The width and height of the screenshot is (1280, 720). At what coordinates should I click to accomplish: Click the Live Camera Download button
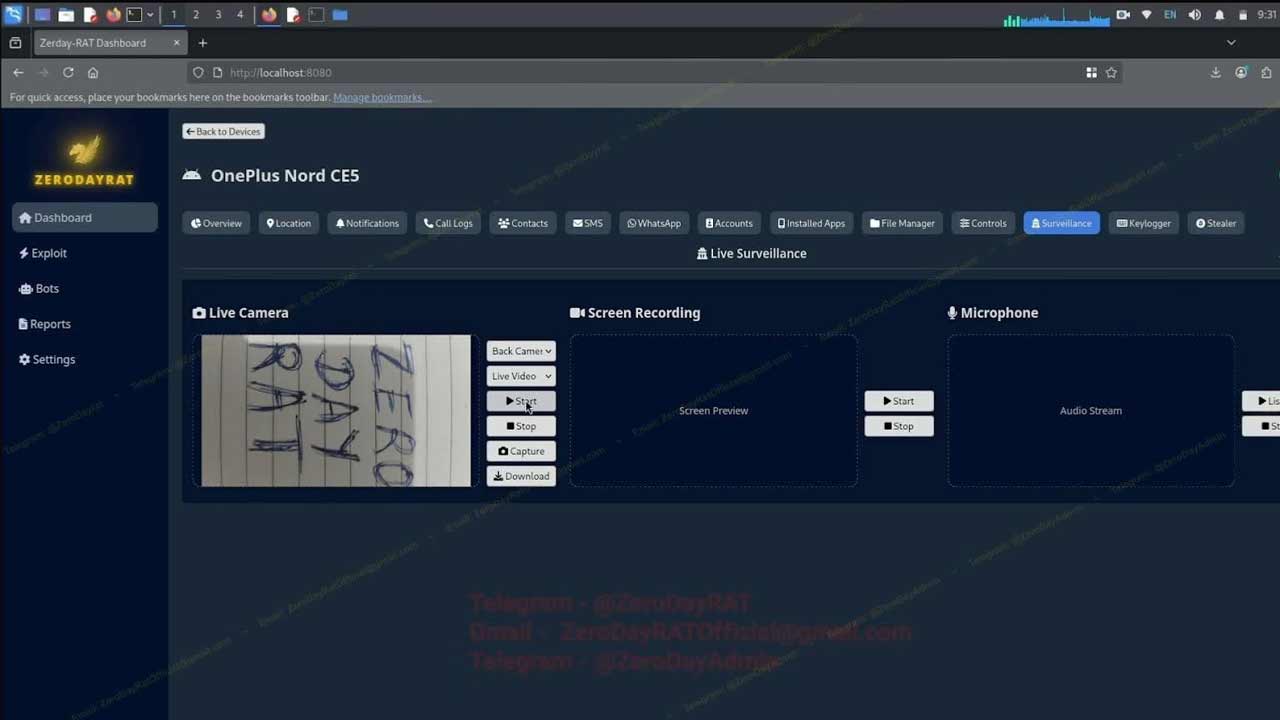click(521, 476)
